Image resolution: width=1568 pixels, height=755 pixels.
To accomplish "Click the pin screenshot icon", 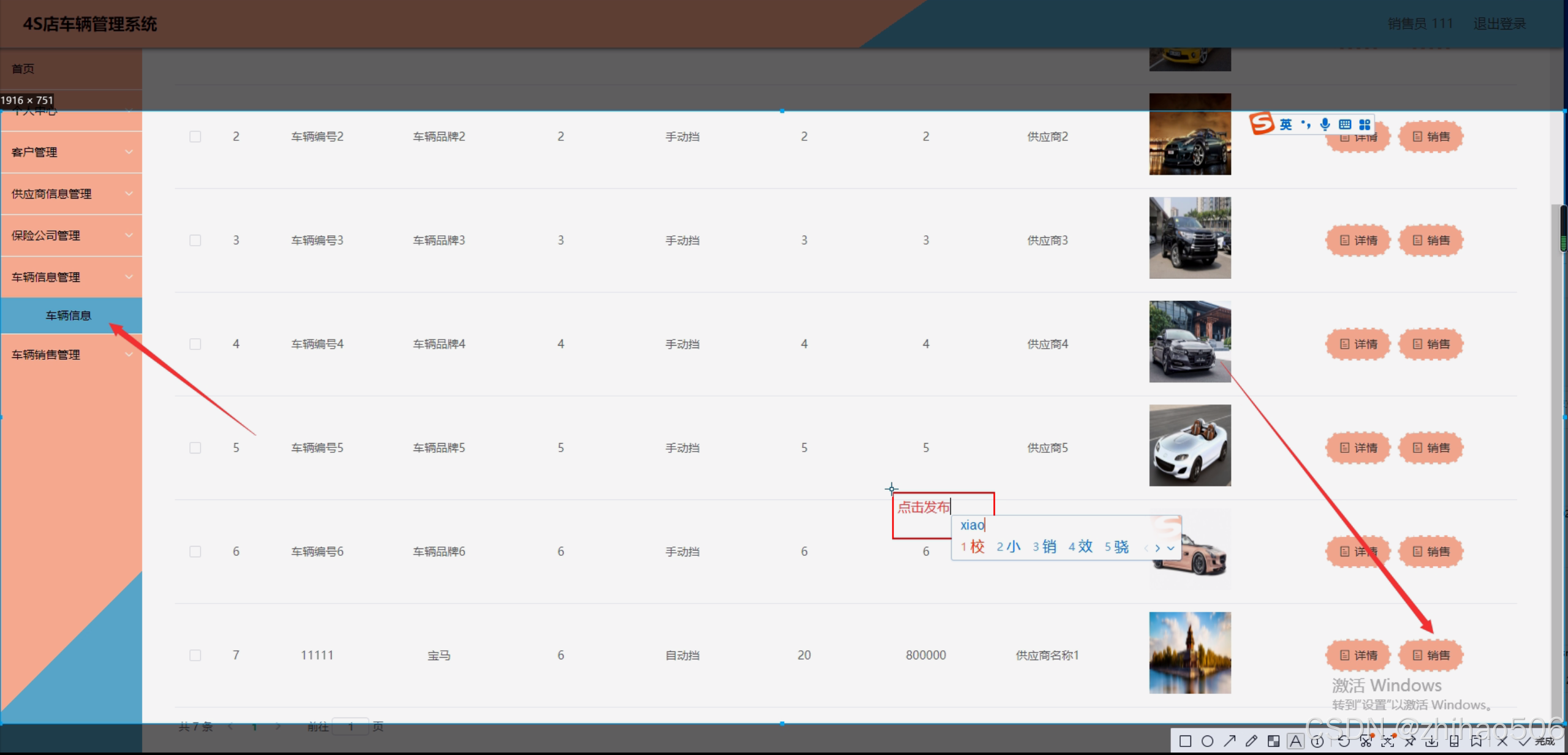I will tap(1409, 742).
